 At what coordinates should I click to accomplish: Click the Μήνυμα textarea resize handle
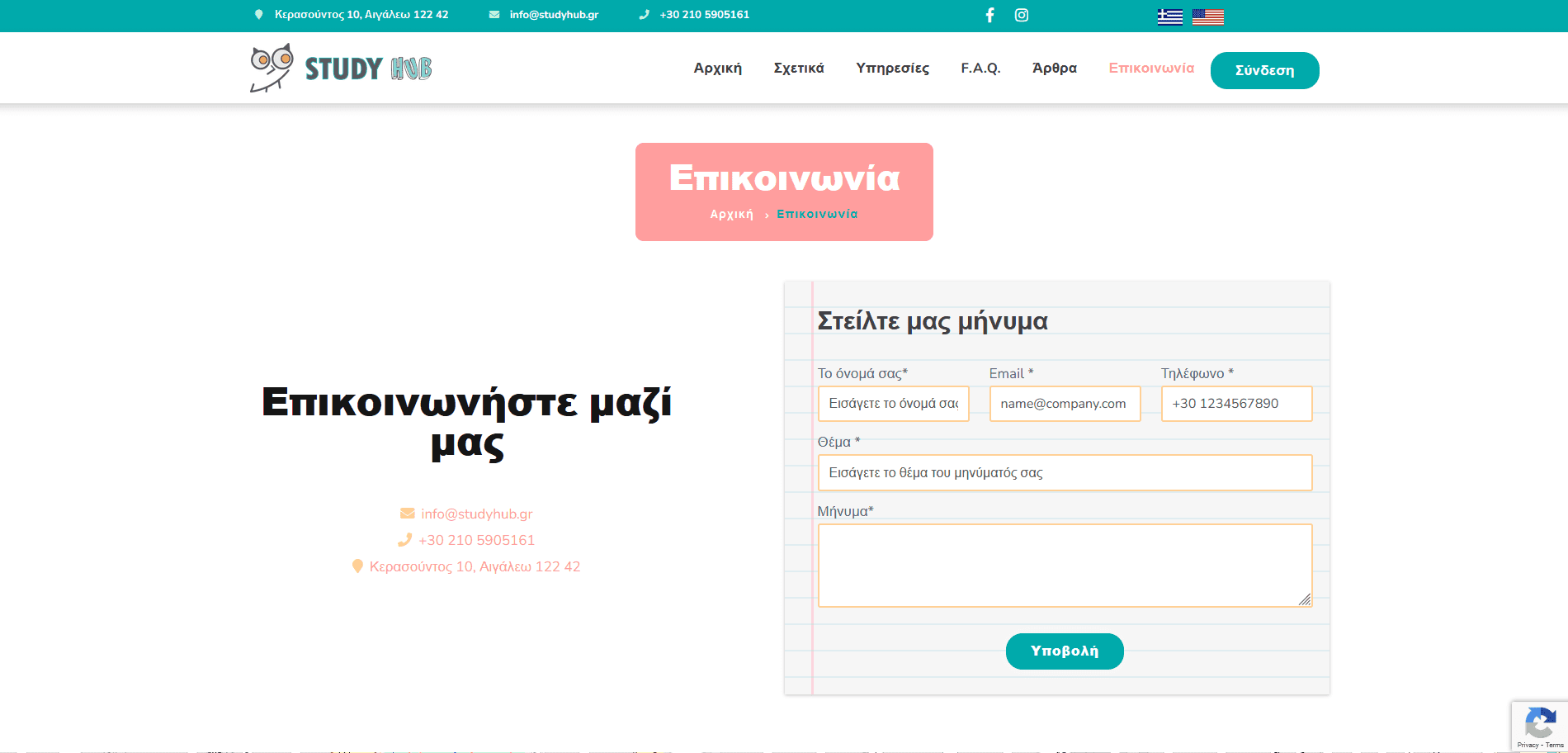[x=1305, y=599]
